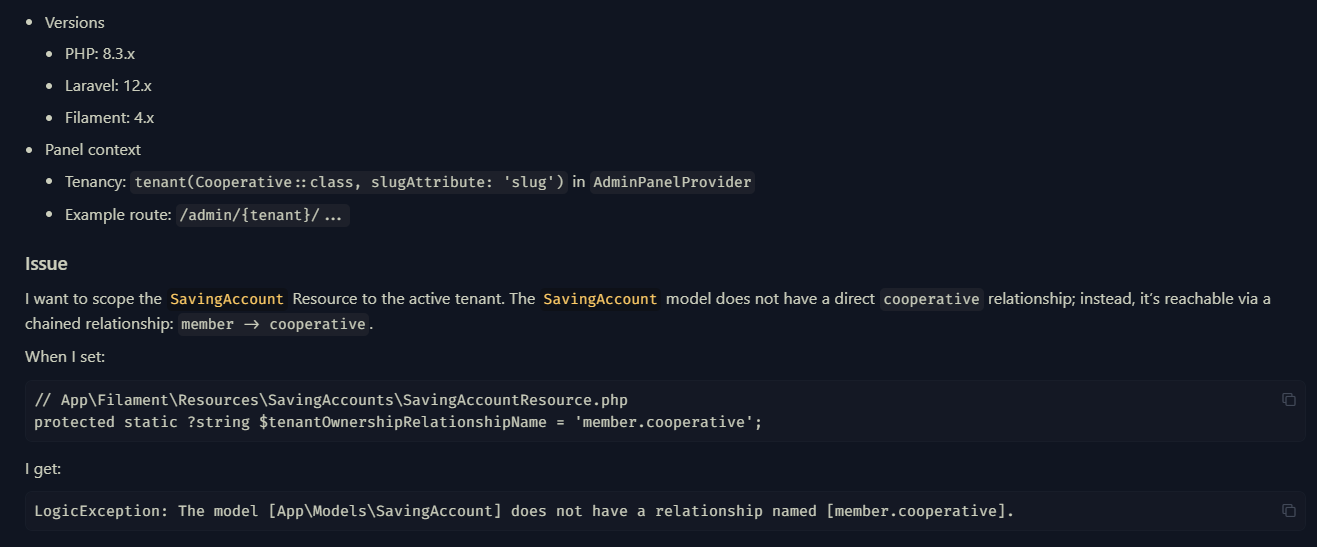
Task: Click the 'I get:' paragraph
Action: (x=43, y=469)
